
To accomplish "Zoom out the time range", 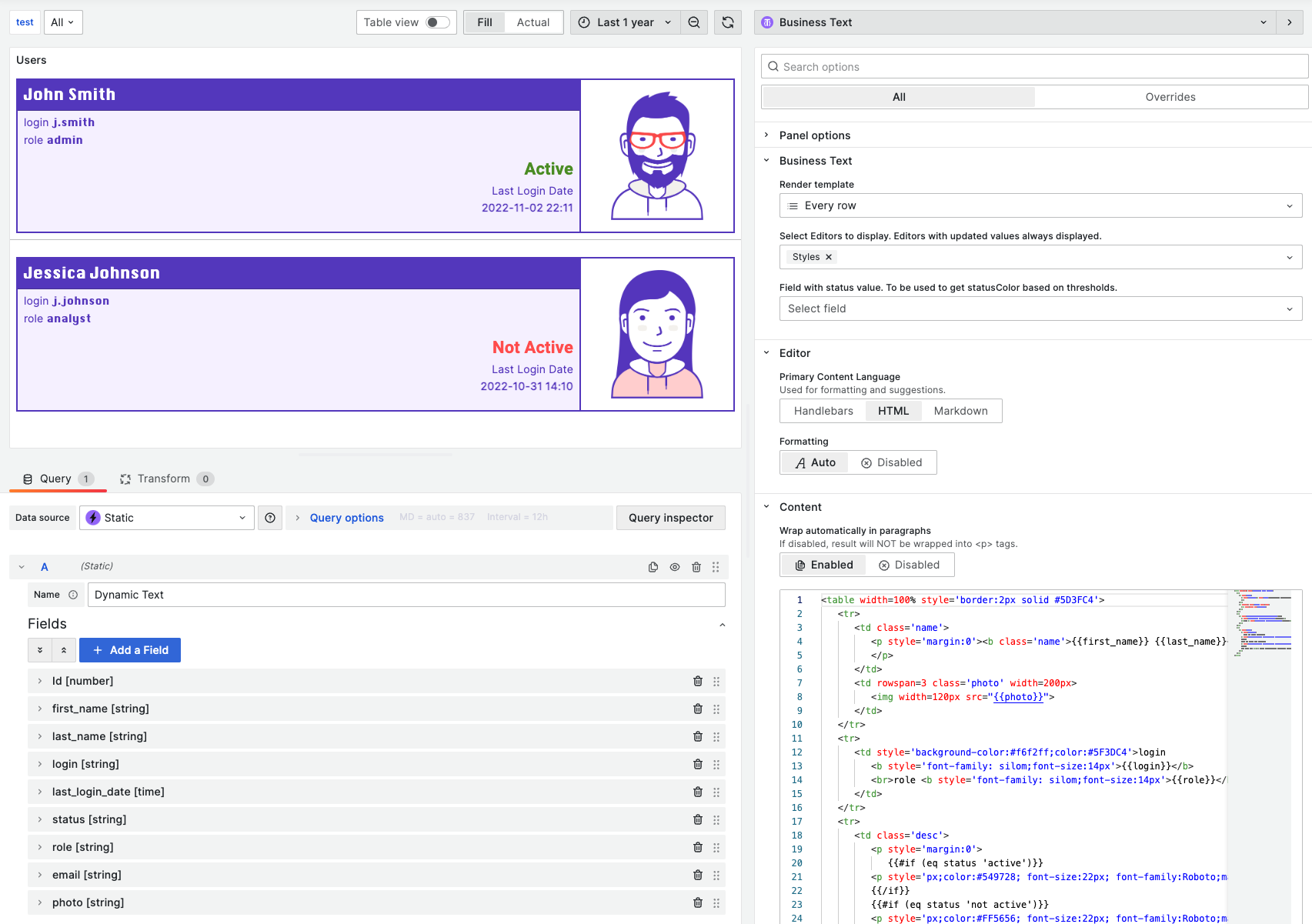I will click(x=694, y=22).
